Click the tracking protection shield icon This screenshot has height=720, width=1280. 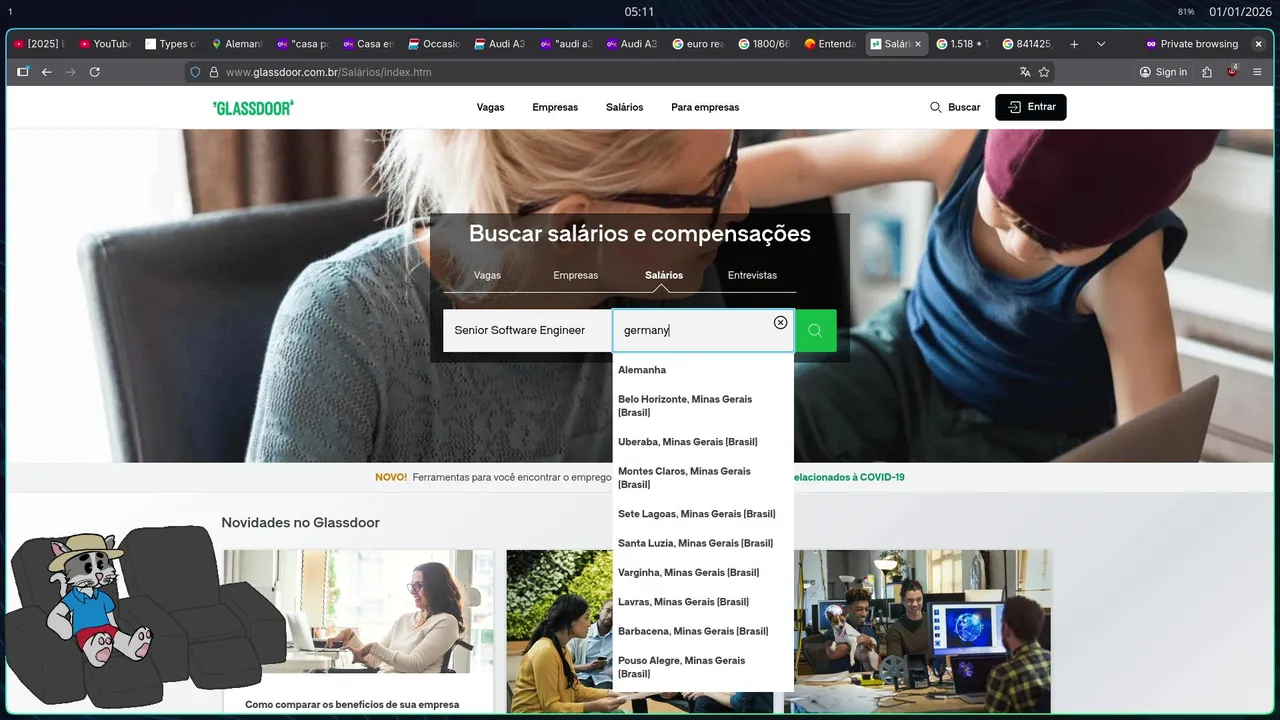[196, 72]
